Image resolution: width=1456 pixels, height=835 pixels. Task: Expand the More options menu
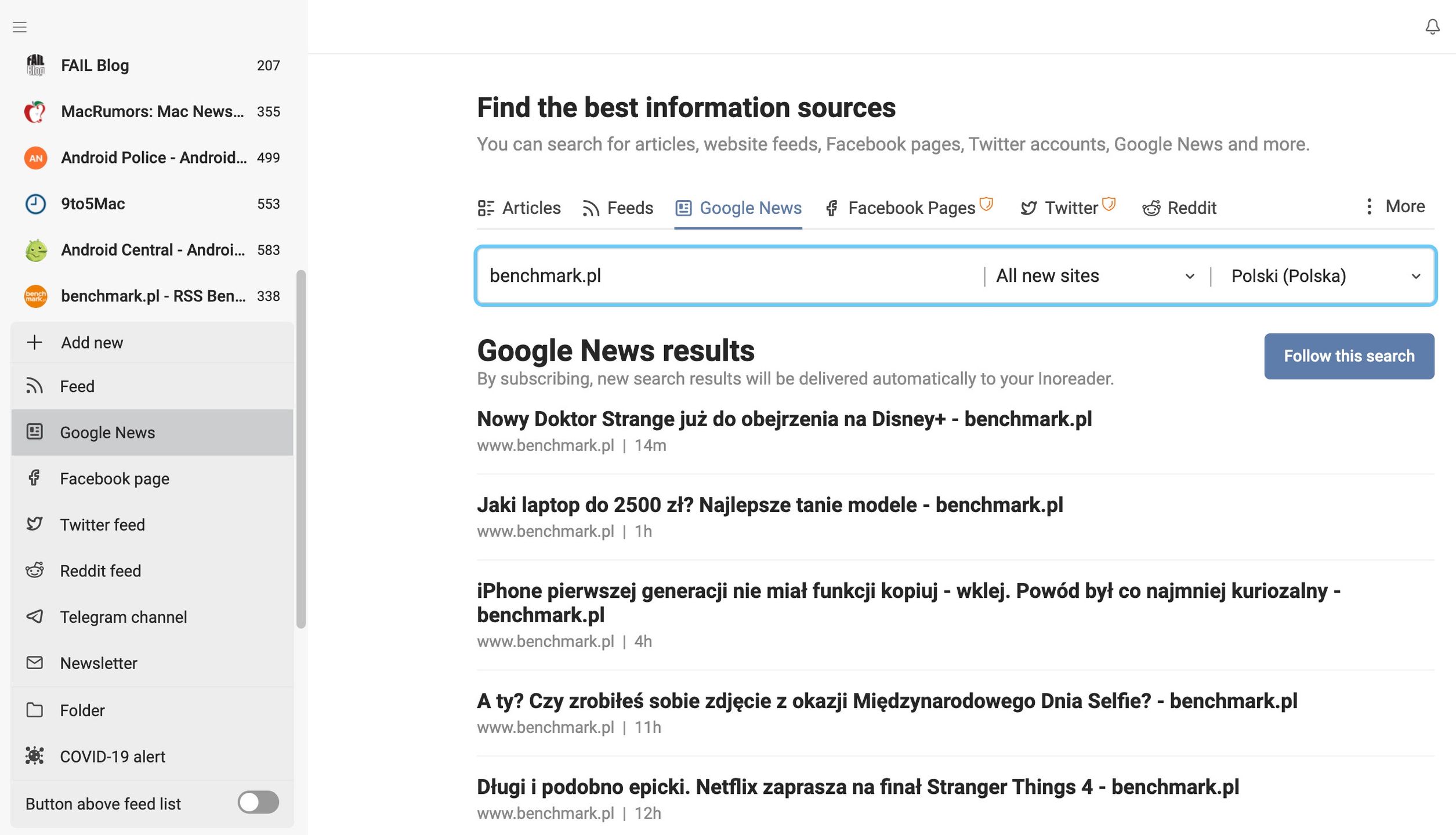(1395, 206)
